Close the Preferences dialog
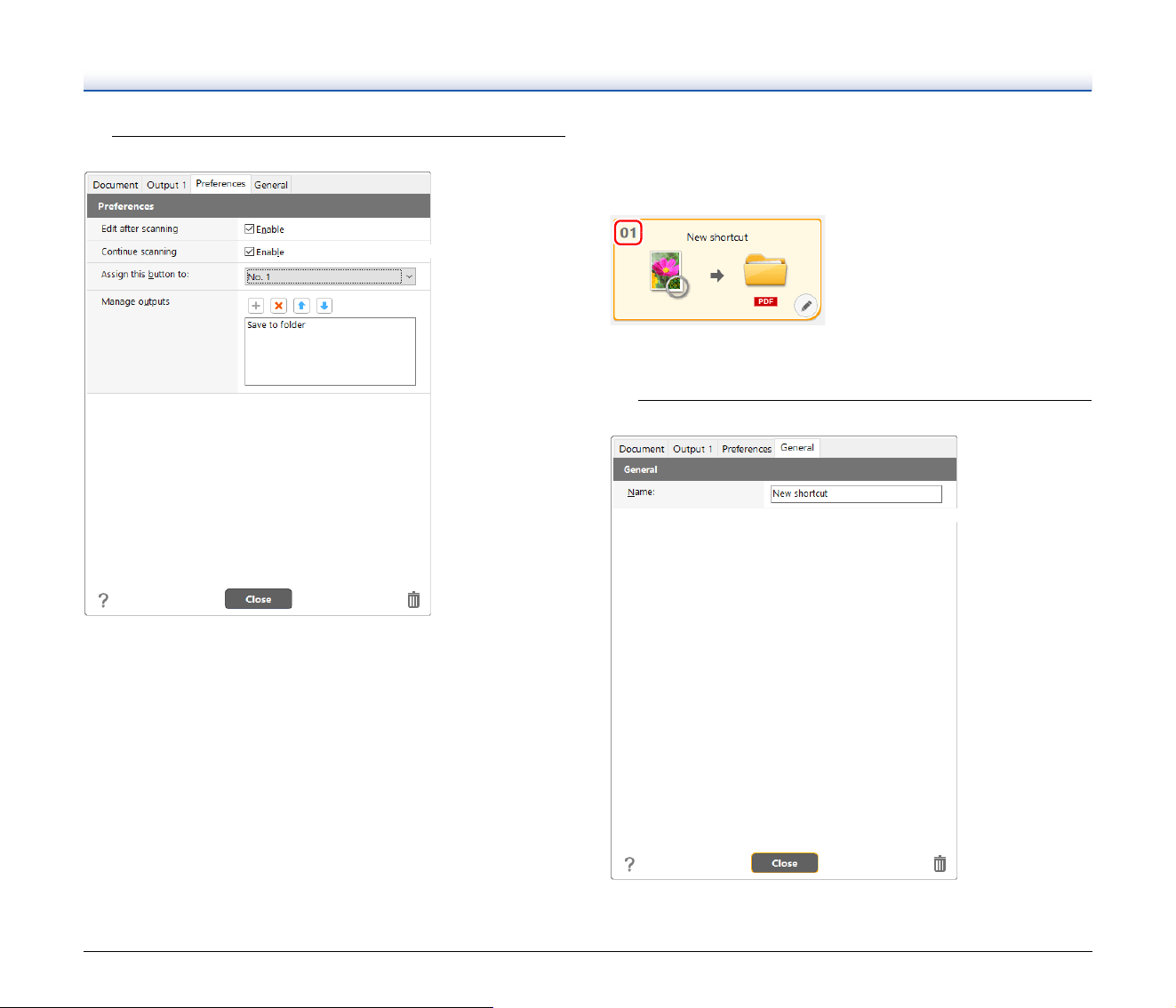Image resolution: width=1176 pixels, height=1008 pixels. 259,599
